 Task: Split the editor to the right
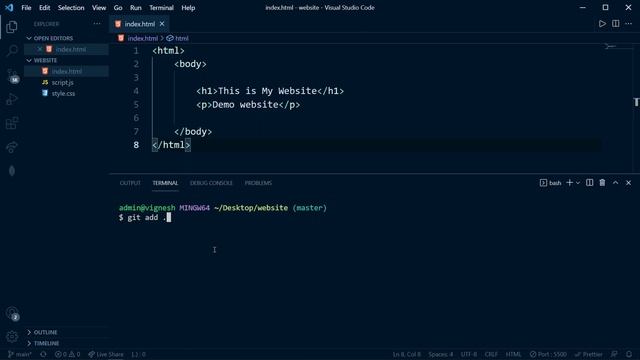pos(615,24)
